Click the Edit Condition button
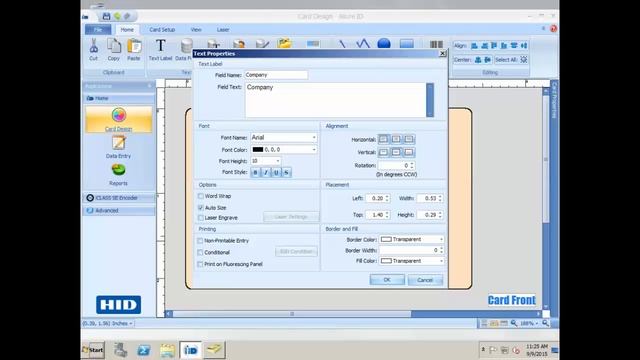Viewport: 640px width, 360px height. click(296, 251)
